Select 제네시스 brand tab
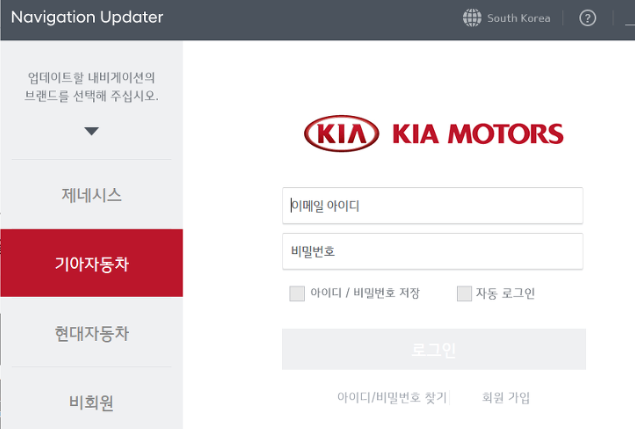The width and height of the screenshot is (635, 429). click(92, 195)
